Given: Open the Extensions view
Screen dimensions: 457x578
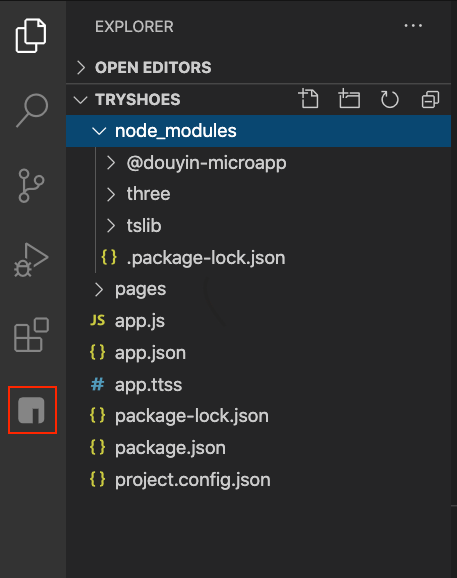Looking at the screenshot, I should pyautogui.click(x=31, y=334).
